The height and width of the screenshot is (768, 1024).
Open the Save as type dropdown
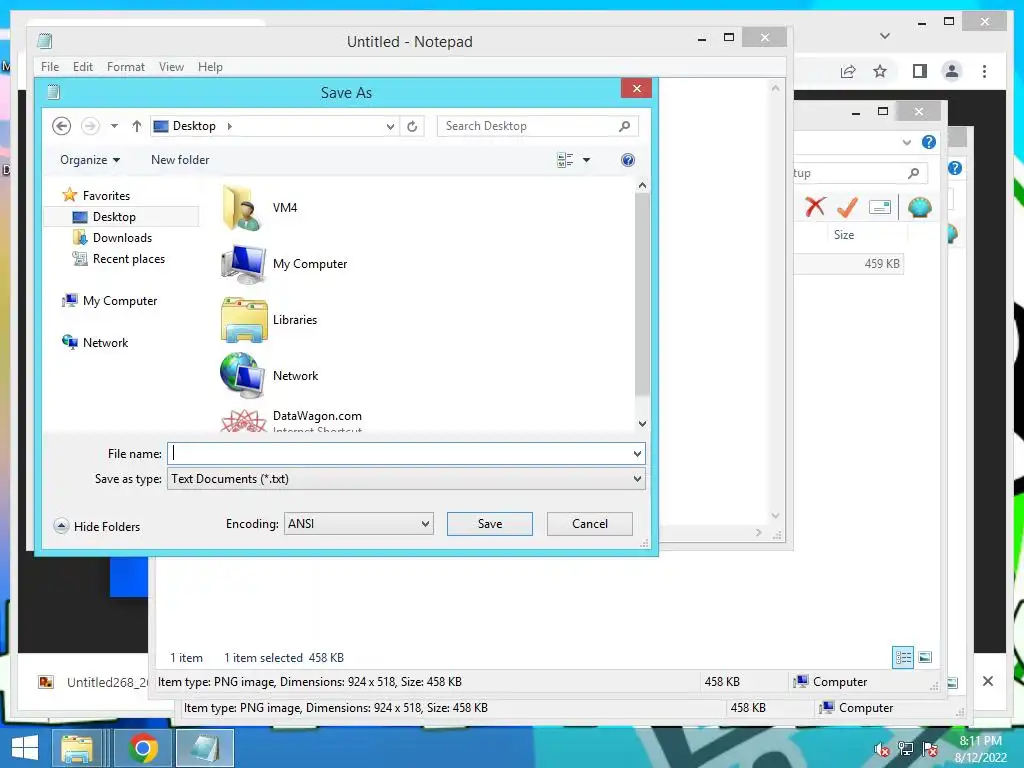click(x=406, y=479)
